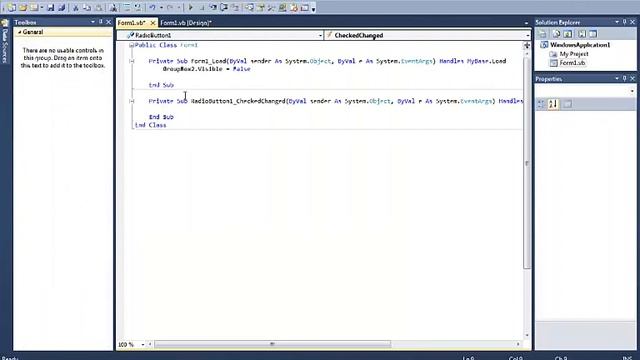Click the Solution Explorer icon in the main toolbar
Viewport: 640px width, 360px height.
[x=249, y=8]
